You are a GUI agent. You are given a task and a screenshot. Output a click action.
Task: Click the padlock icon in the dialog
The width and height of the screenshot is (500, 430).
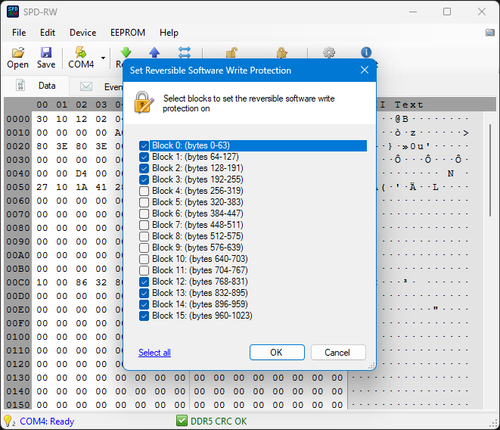(x=144, y=103)
